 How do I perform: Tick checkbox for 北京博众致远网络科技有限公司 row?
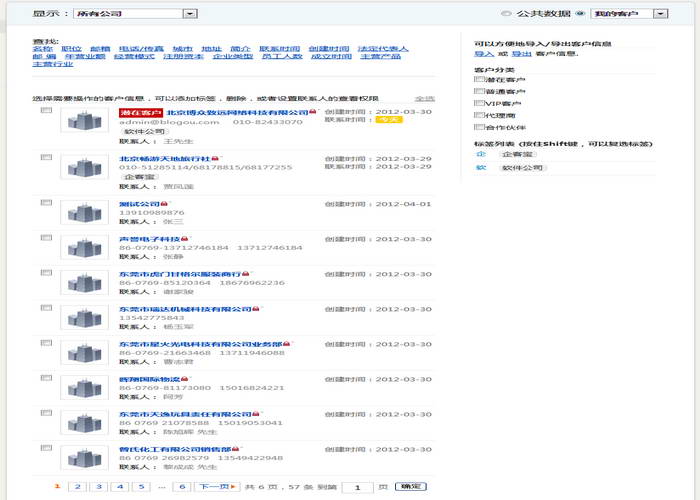[46, 110]
